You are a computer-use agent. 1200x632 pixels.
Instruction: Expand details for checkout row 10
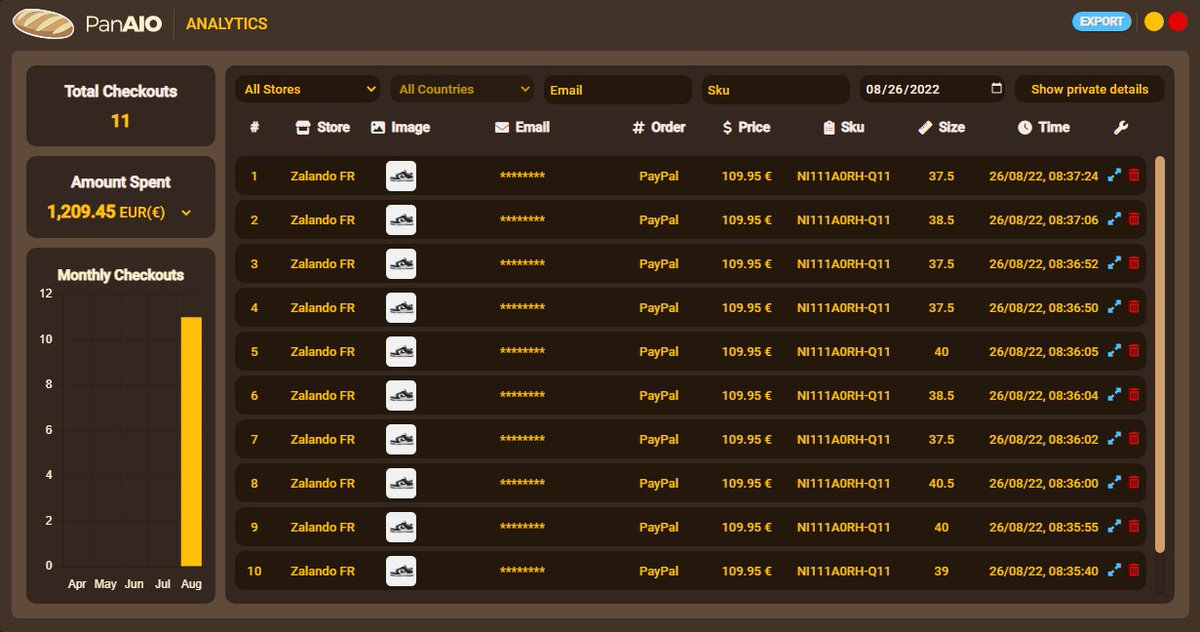[1114, 571]
